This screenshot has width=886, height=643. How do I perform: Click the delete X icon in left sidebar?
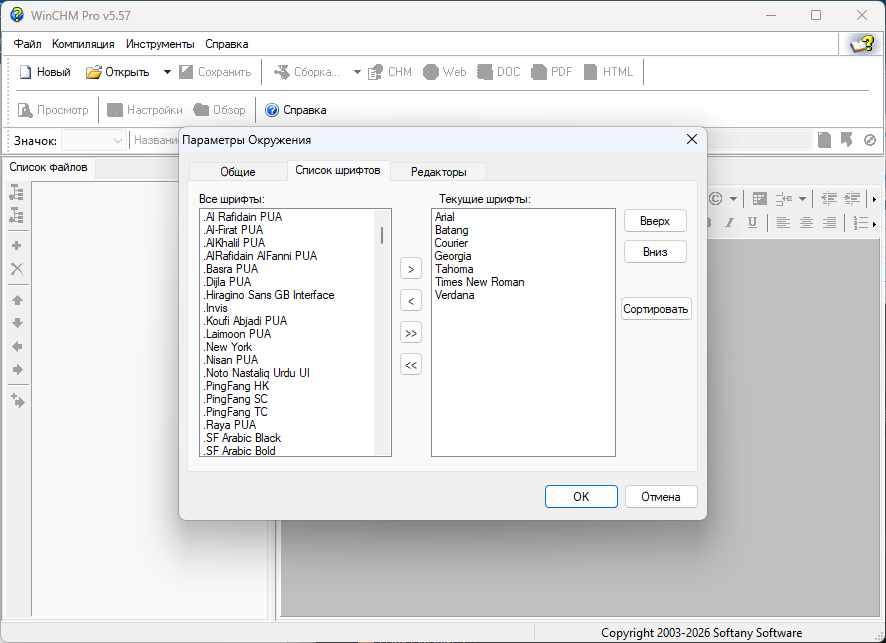(x=17, y=269)
